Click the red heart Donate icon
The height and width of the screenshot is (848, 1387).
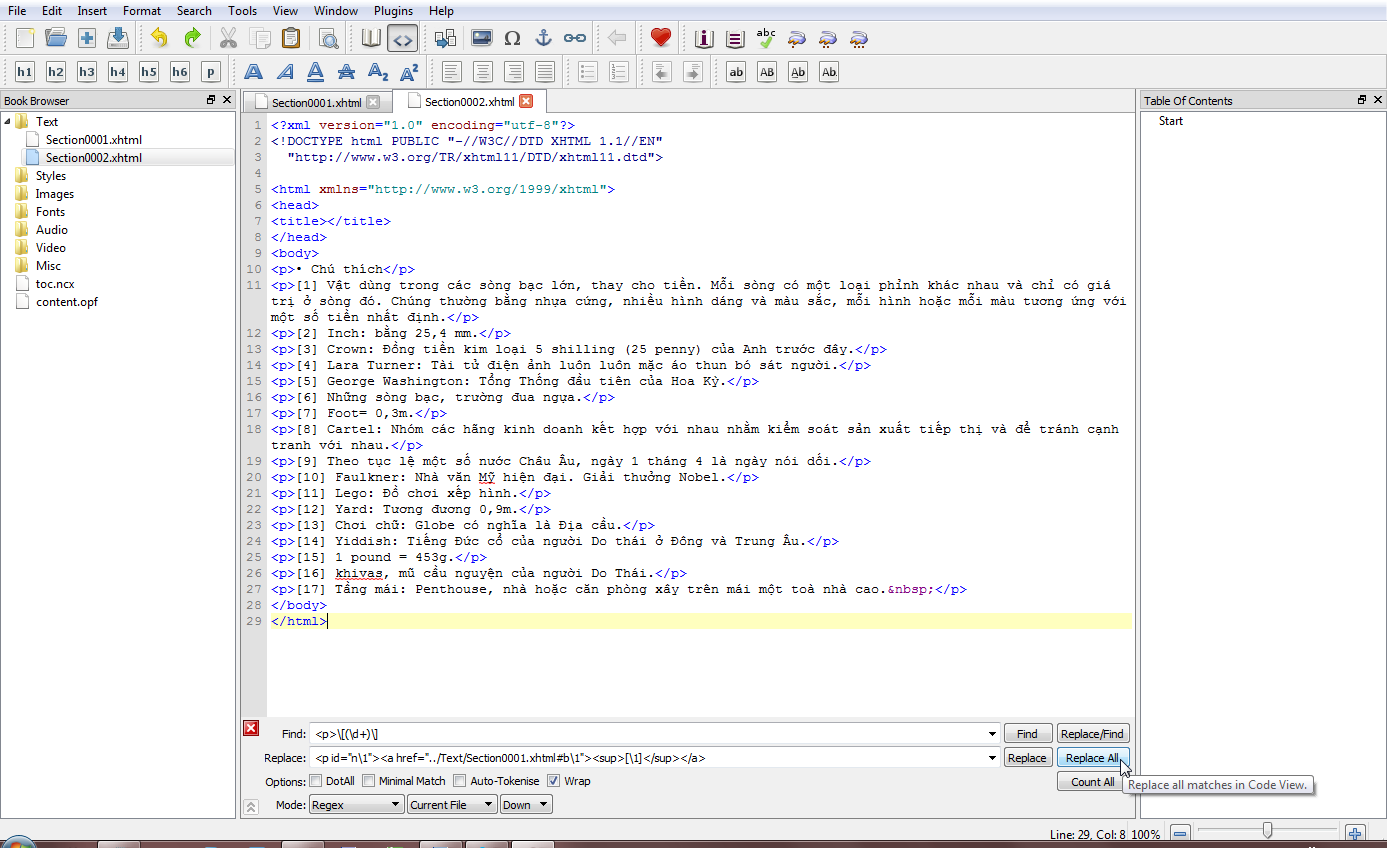[660, 38]
